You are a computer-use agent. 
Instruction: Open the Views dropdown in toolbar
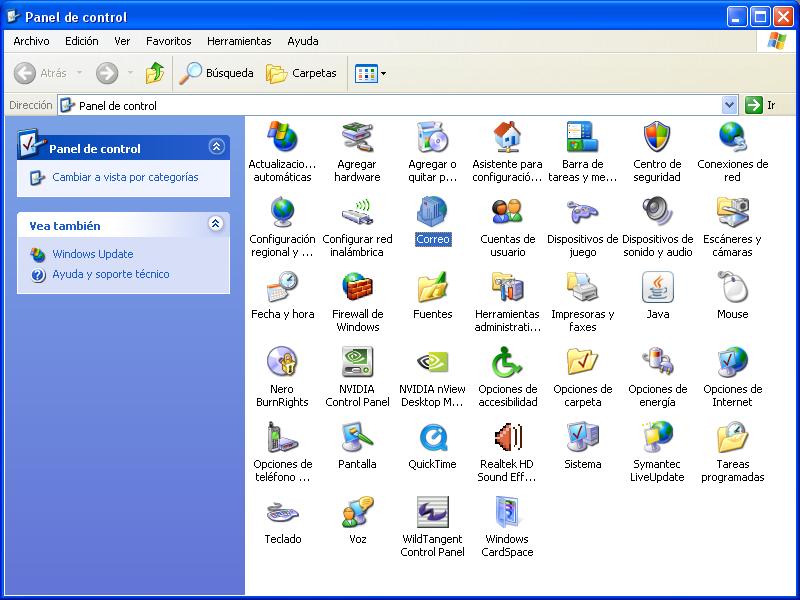tap(371, 73)
